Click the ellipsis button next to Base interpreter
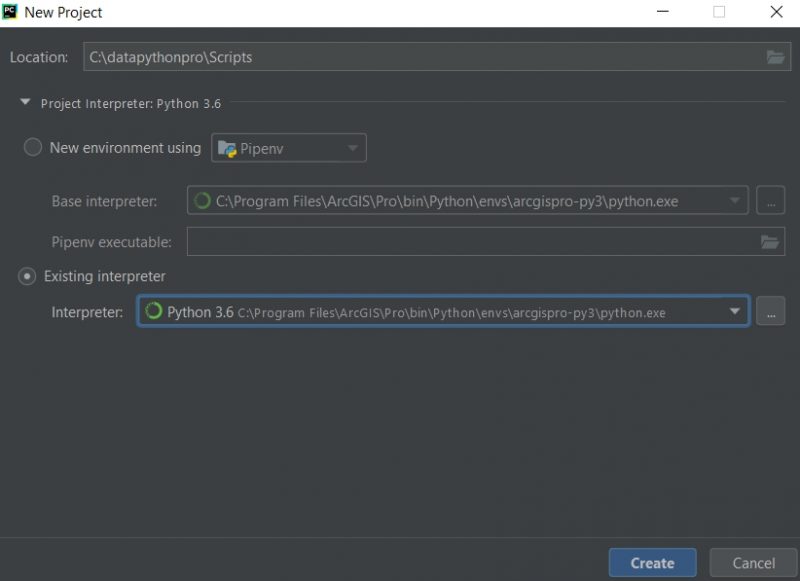 tap(771, 200)
